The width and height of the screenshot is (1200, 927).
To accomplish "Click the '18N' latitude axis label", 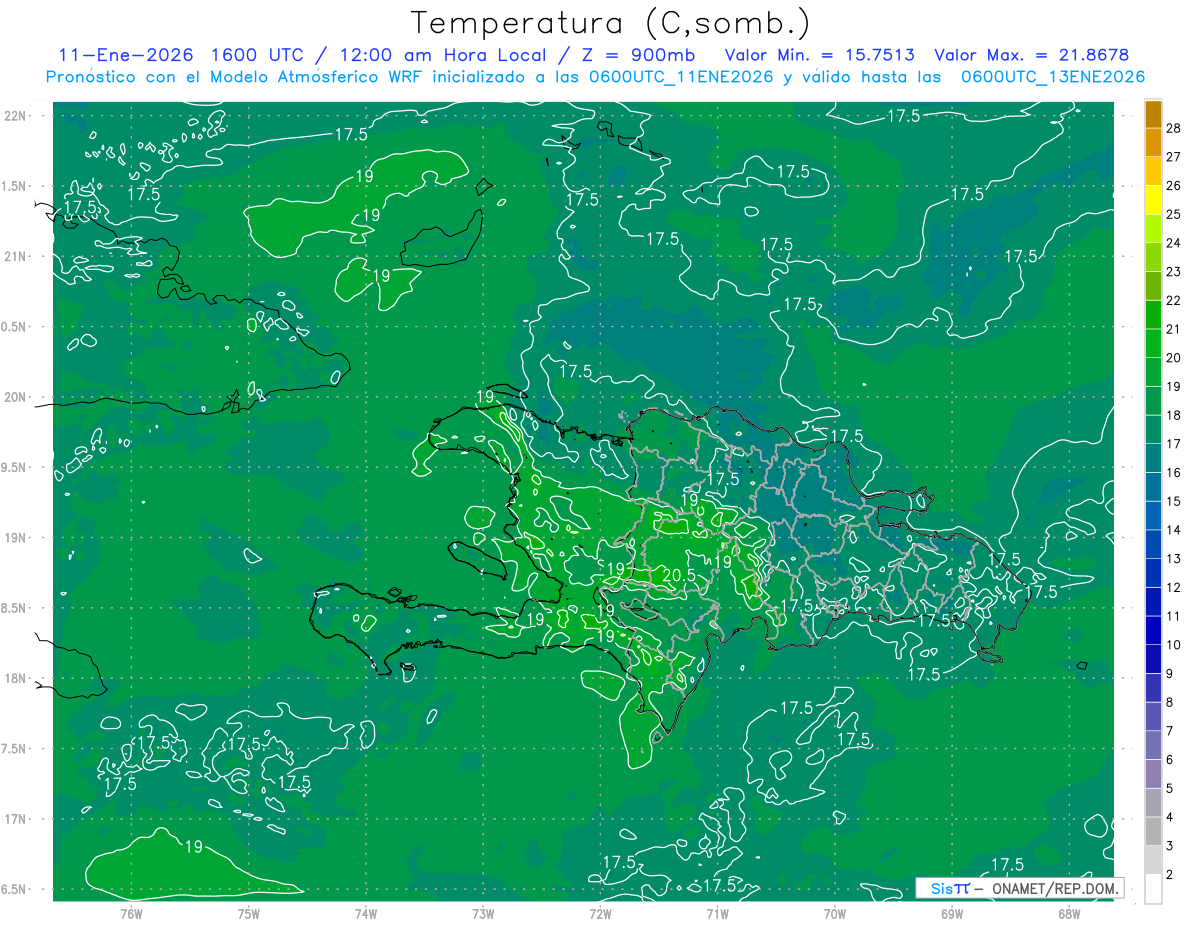I will 17,678.
